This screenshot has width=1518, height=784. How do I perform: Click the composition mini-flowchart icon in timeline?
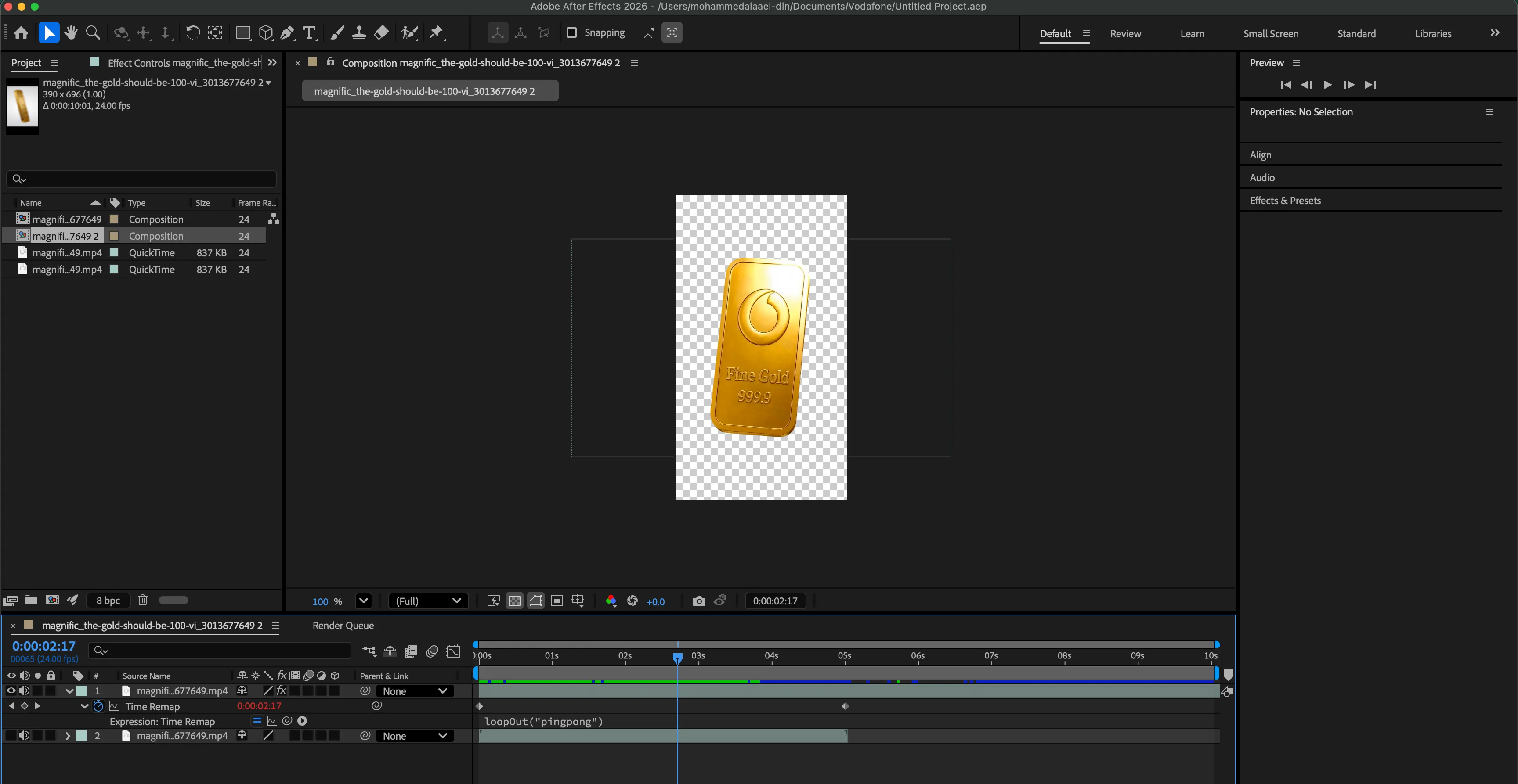[x=369, y=651]
